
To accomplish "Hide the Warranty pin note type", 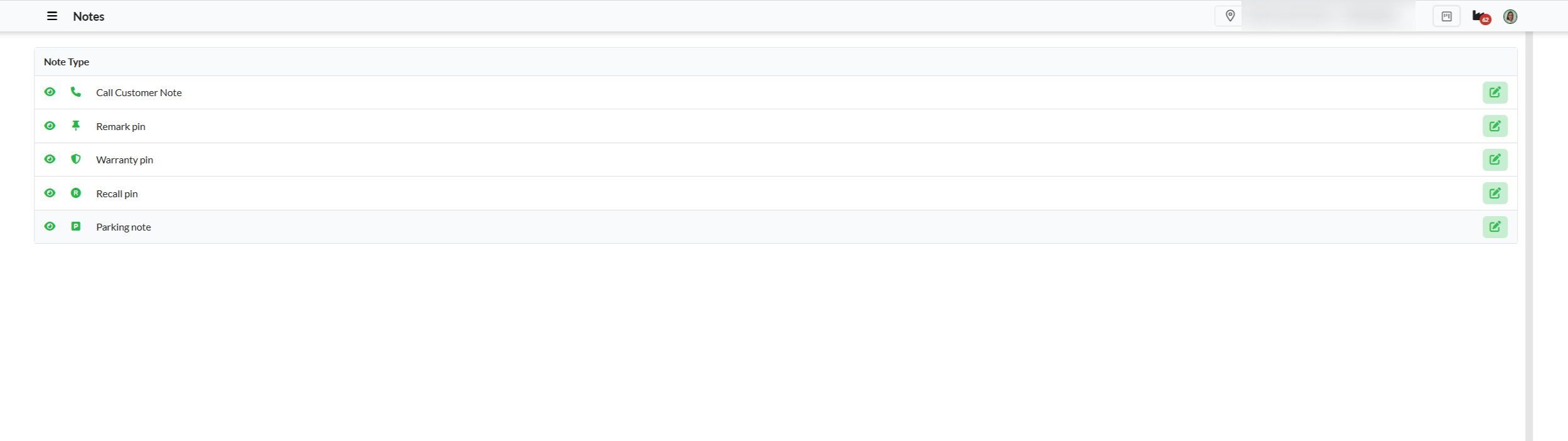I will (50, 160).
